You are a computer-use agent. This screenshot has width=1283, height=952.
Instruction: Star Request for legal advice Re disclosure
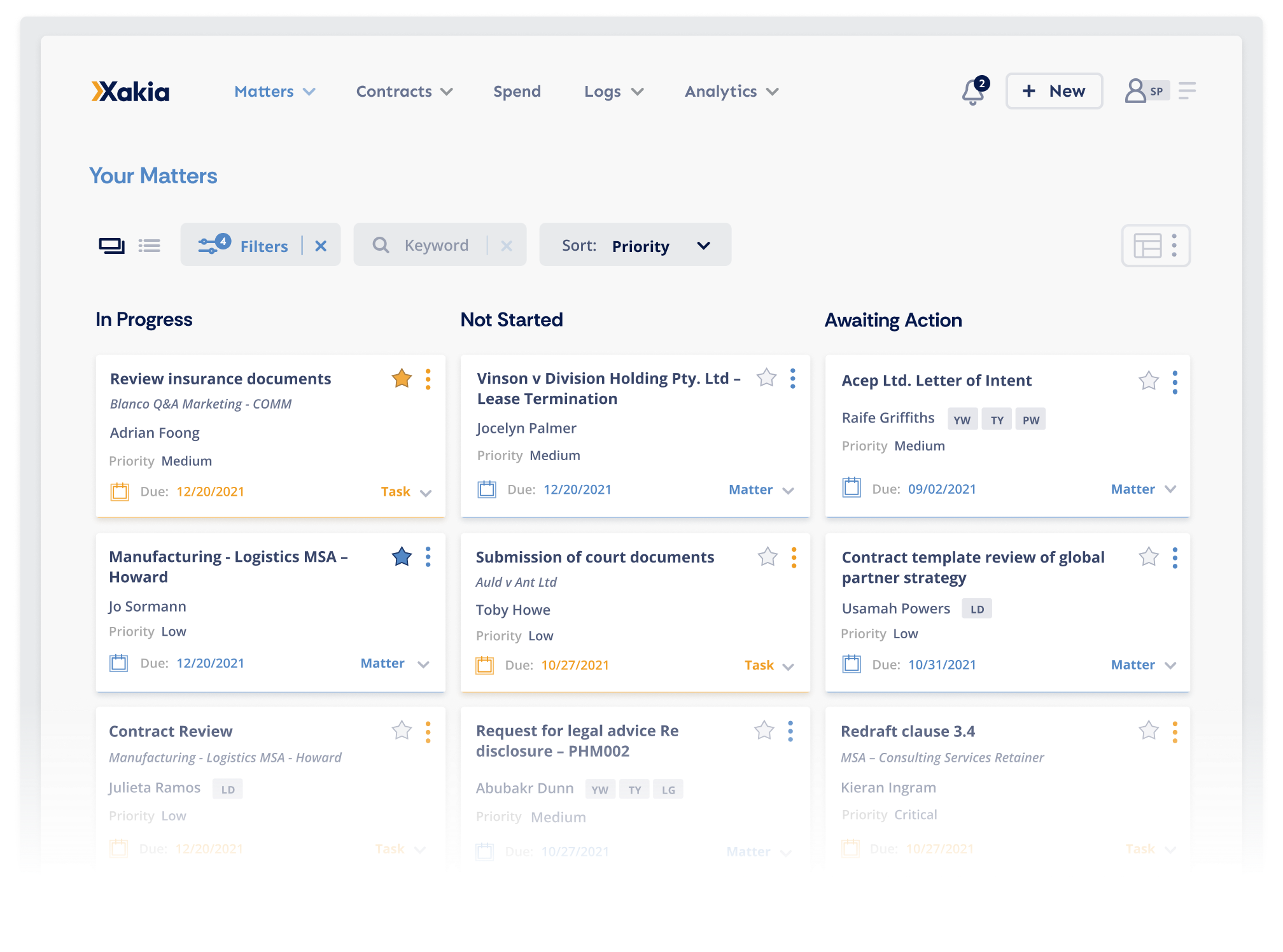(764, 730)
